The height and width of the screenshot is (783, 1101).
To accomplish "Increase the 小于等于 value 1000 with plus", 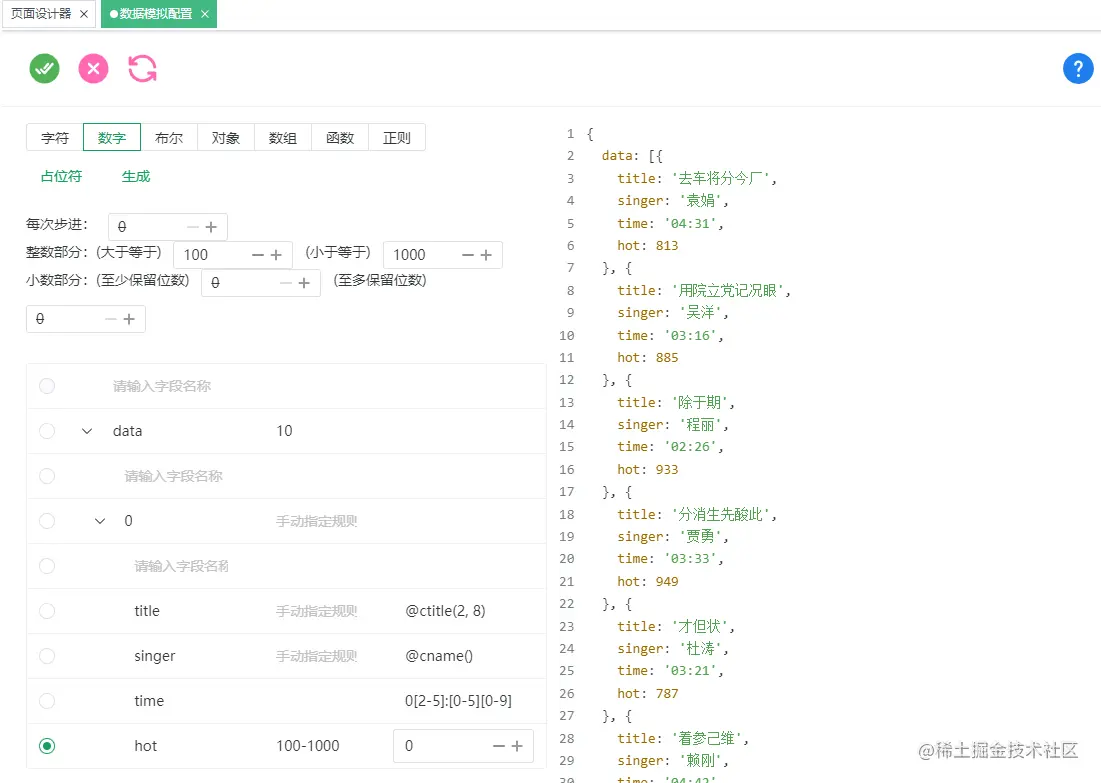I will coord(486,255).
